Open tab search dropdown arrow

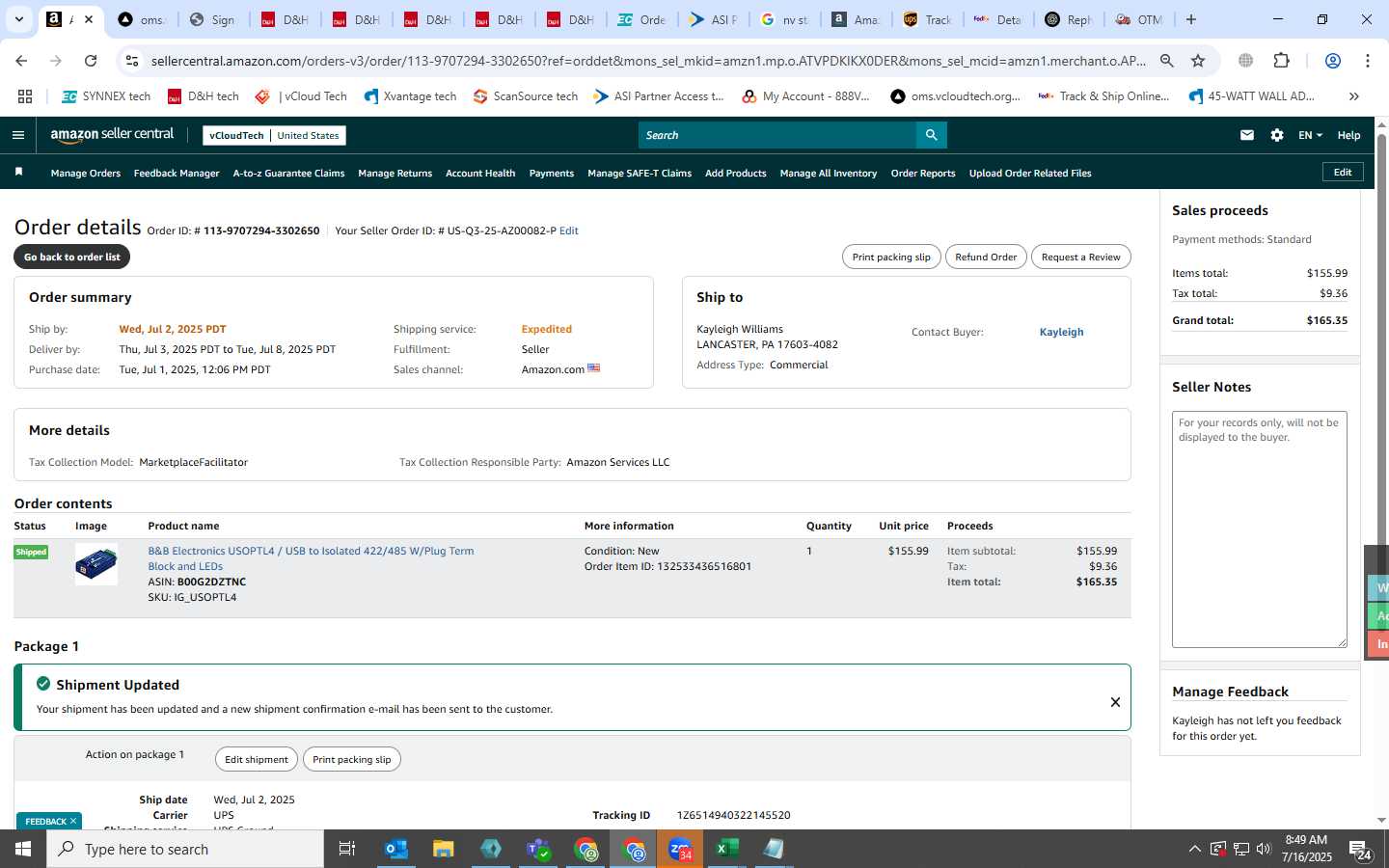click(18, 19)
